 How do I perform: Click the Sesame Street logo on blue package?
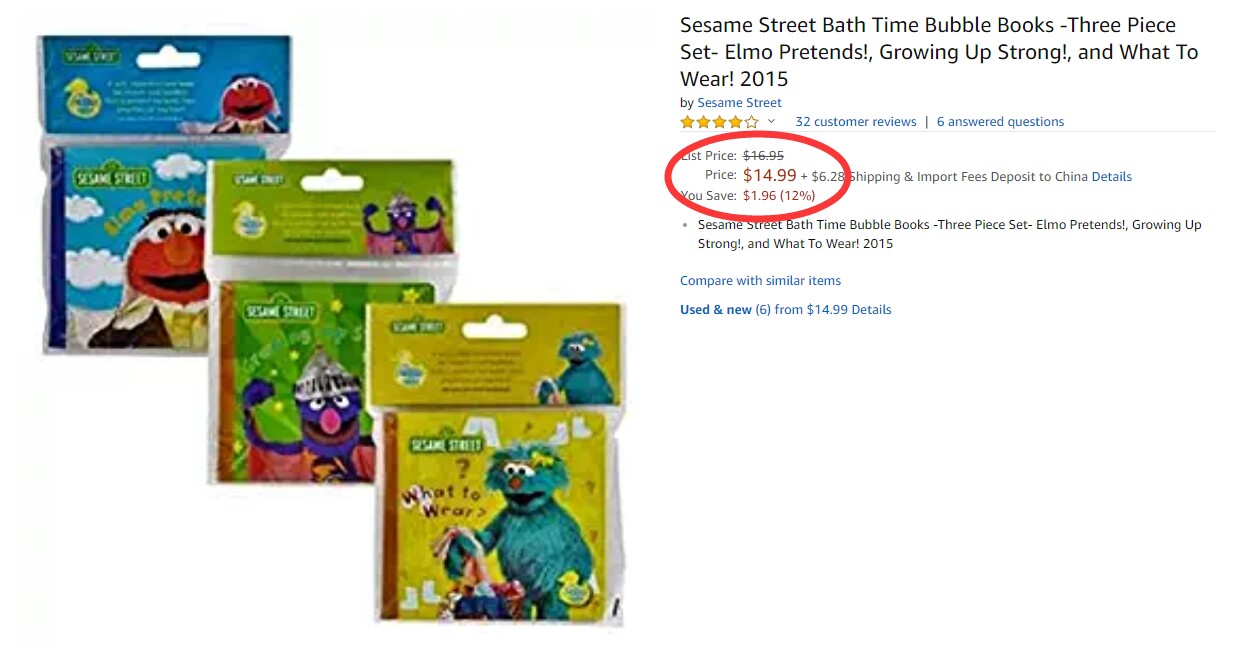[92, 57]
